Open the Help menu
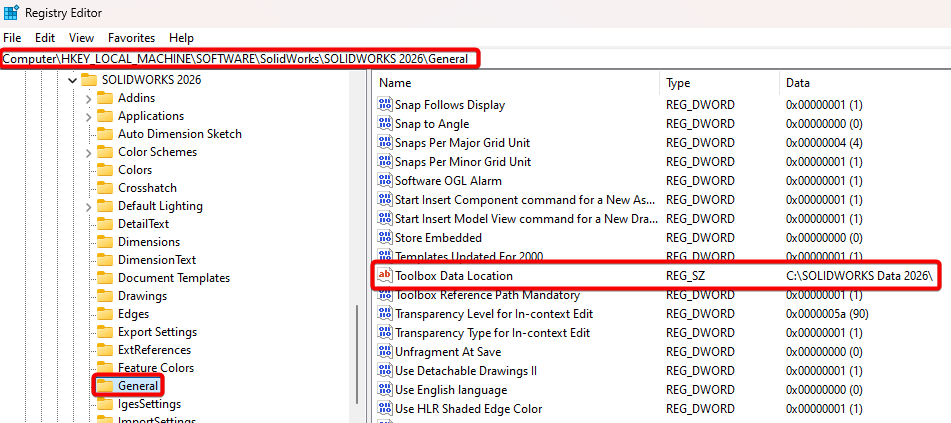This screenshot has height=423, width=951. click(181, 38)
